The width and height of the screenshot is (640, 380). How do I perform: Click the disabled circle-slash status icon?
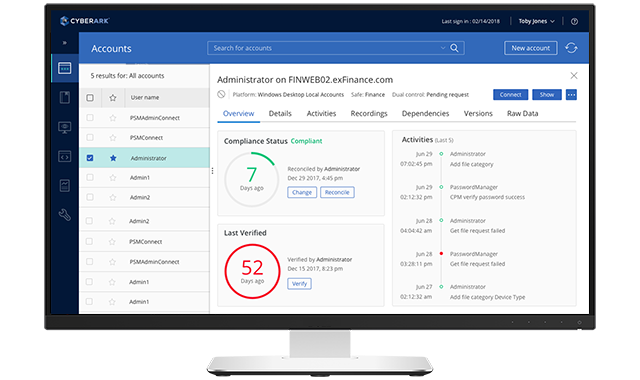[221, 94]
